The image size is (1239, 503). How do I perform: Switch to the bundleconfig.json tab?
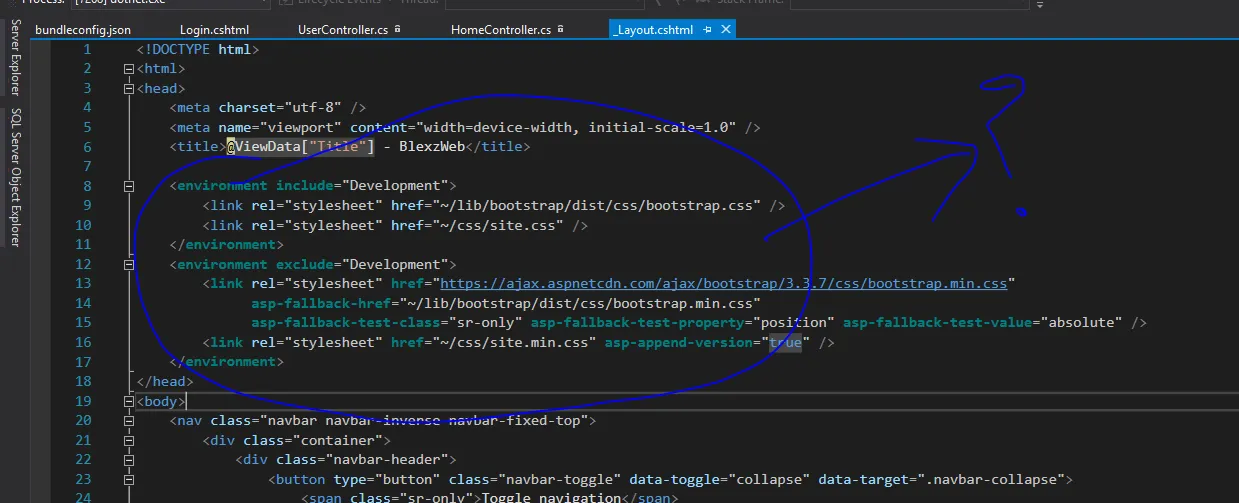coord(82,30)
